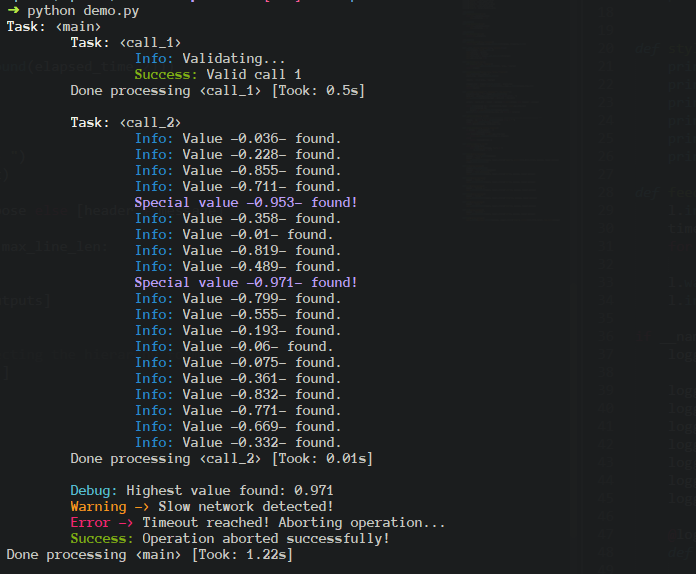Click the 'python demo.py' command text
The image size is (696, 574).
83,11
